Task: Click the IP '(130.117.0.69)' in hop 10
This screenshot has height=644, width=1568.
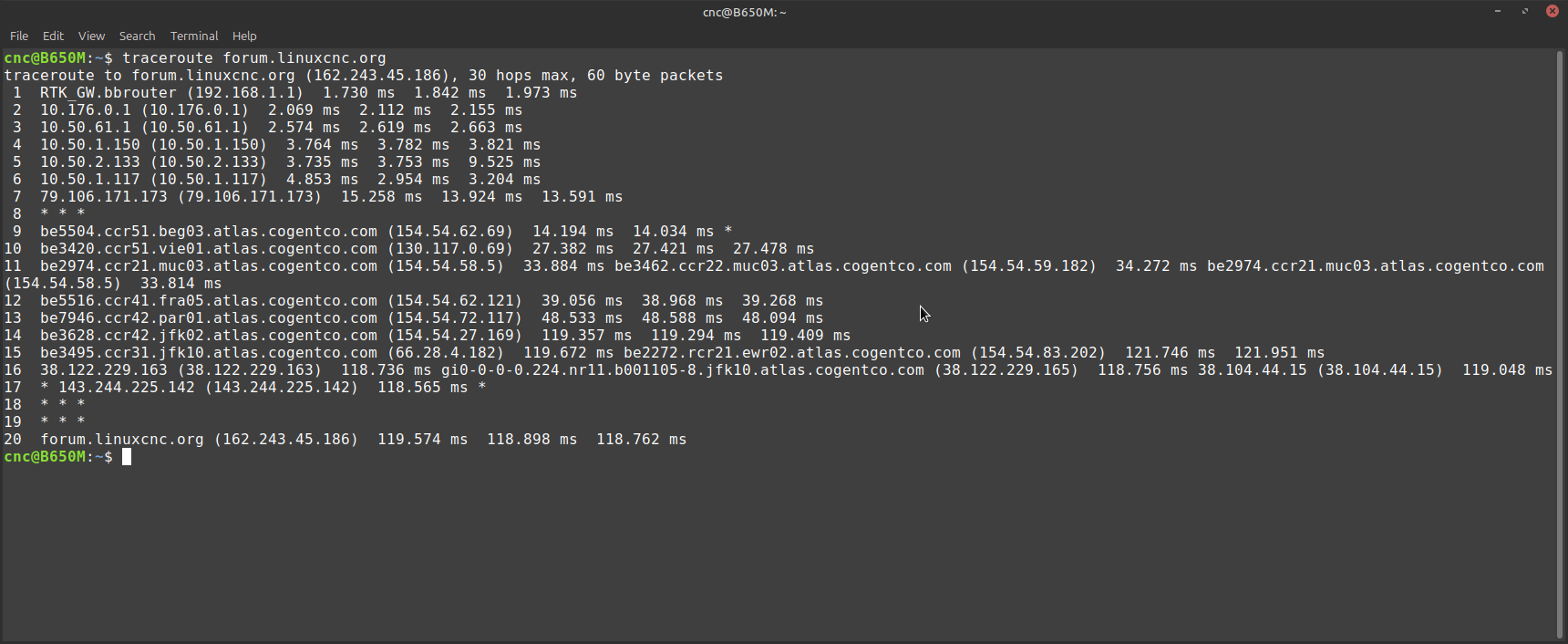Action: tap(450, 248)
